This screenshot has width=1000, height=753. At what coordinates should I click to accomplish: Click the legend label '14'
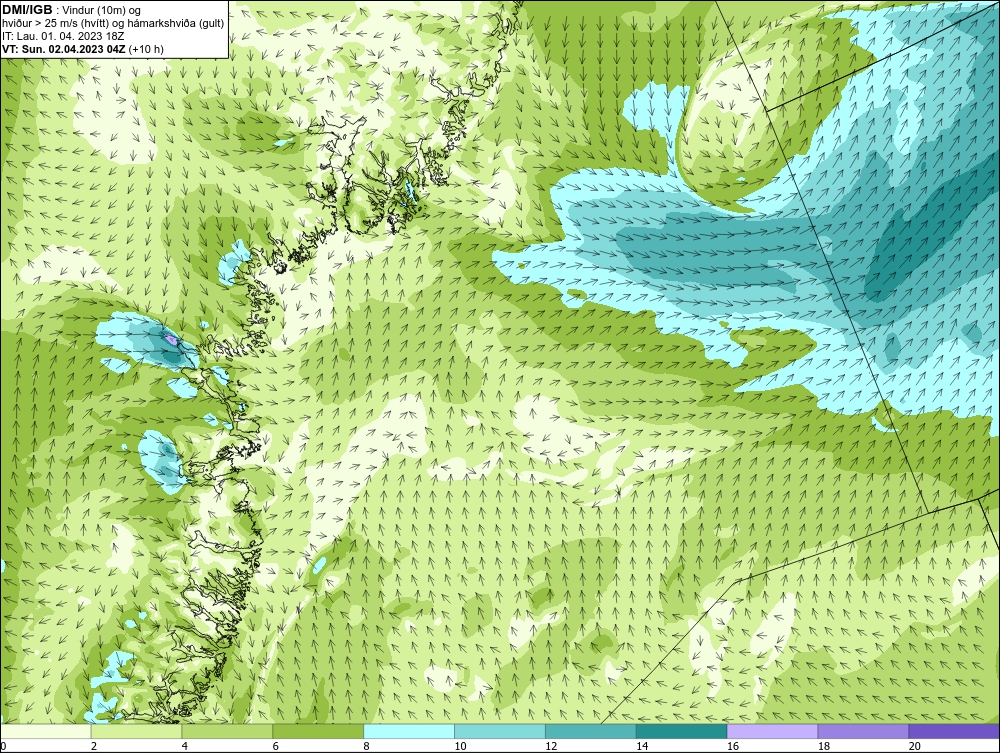pyautogui.click(x=642, y=746)
